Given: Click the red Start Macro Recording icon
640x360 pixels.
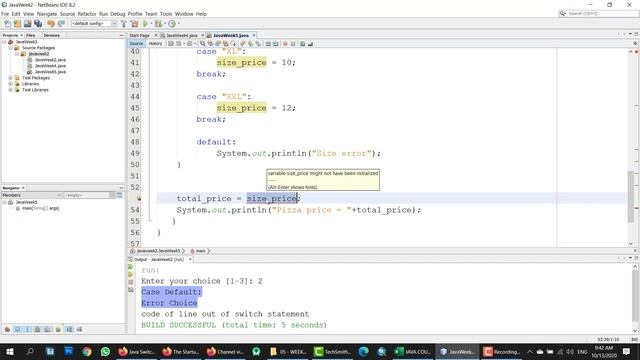Looking at the screenshot, I should click(x=285, y=44).
